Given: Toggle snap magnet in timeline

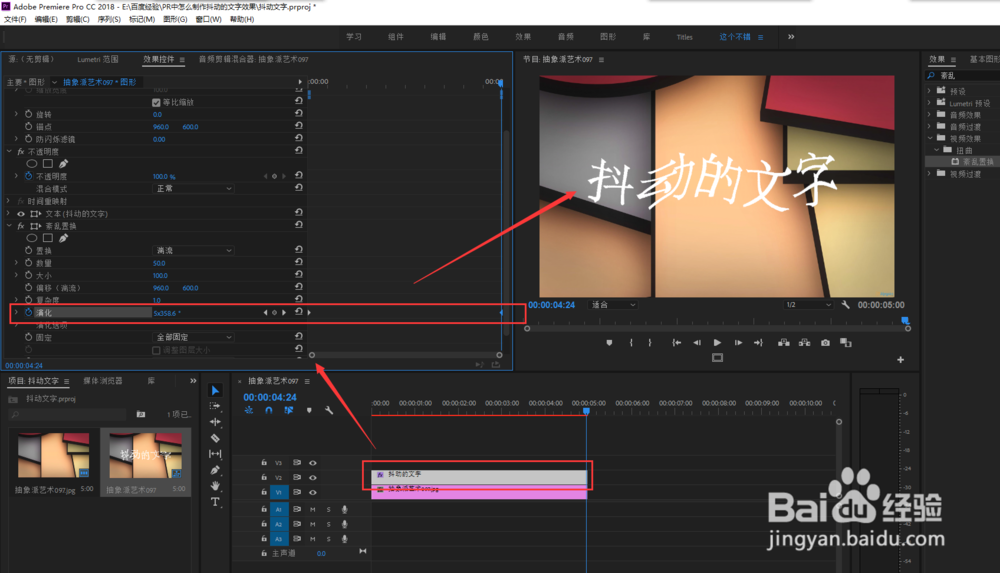Looking at the screenshot, I should point(268,410).
